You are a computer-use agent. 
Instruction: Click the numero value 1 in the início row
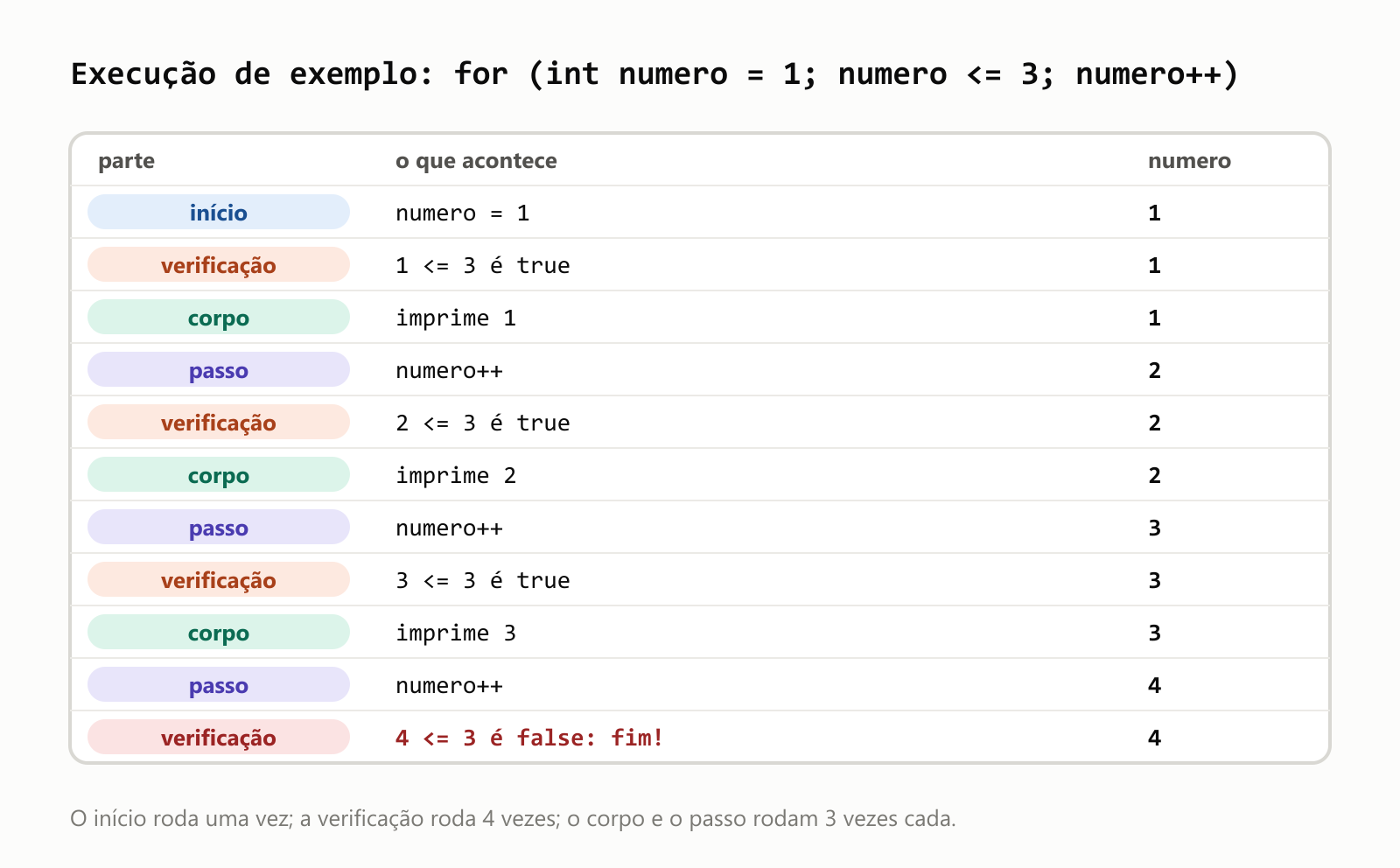click(1154, 213)
